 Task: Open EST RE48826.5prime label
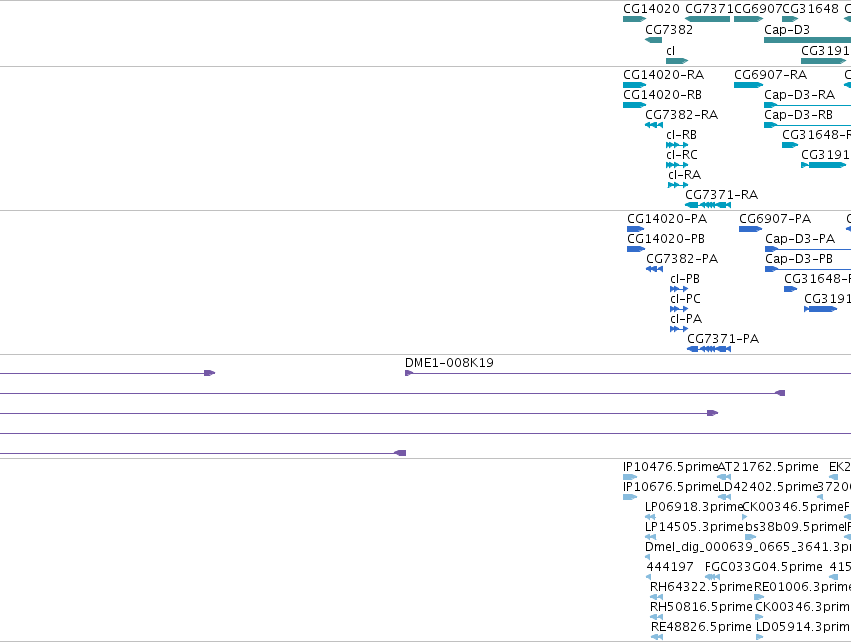701,627
